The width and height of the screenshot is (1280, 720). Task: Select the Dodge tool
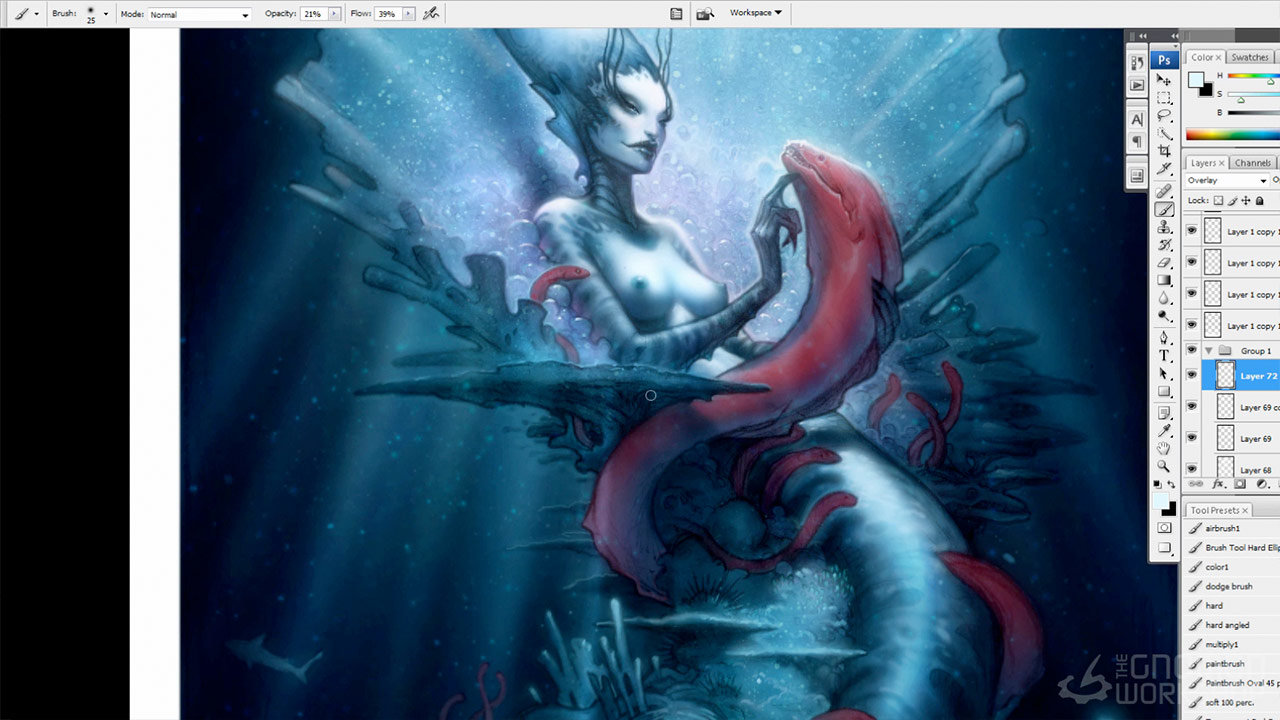1164,316
